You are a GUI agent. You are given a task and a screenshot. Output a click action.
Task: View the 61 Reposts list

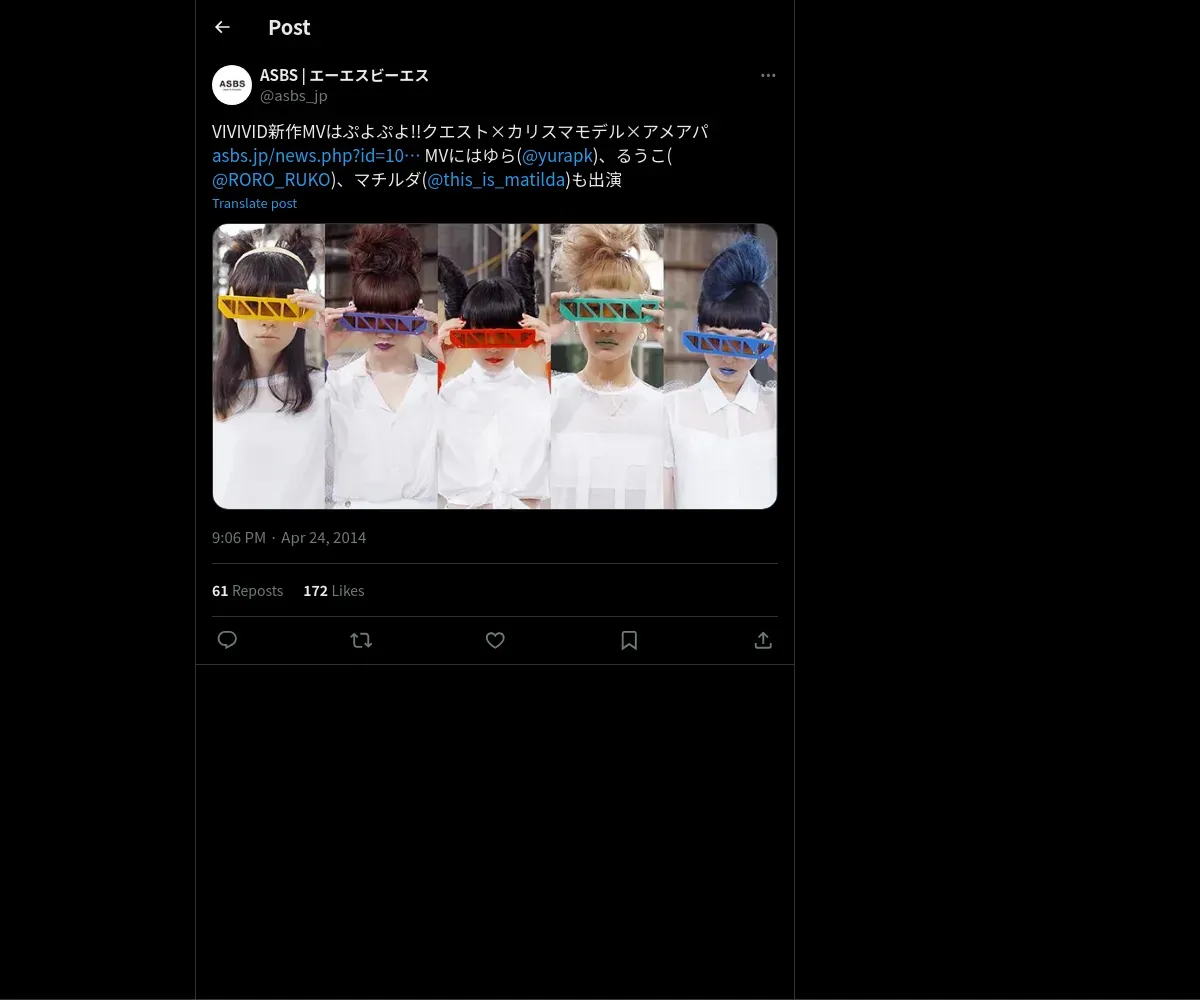coord(247,590)
